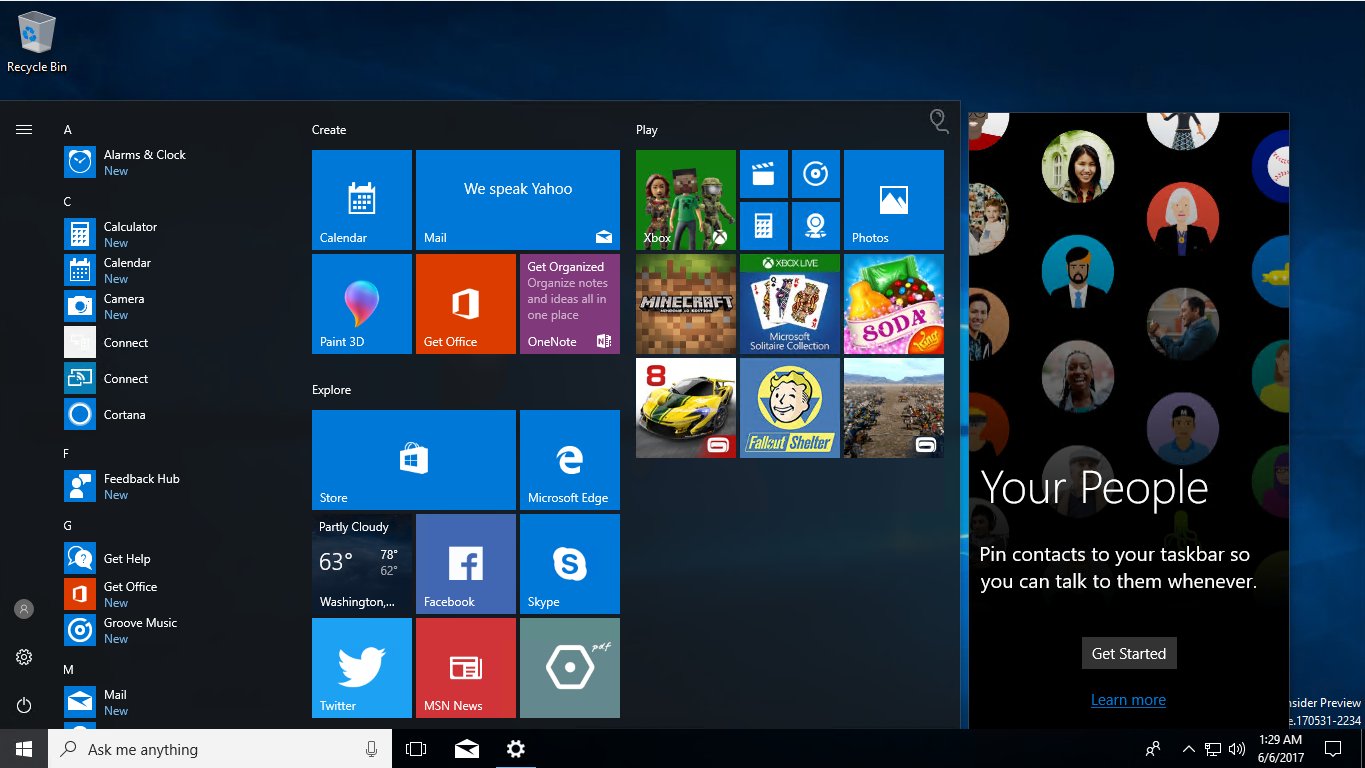Viewport: 1365px width, 768px height.
Task: Open the user account button in Start
Action: pyautogui.click(x=24, y=609)
